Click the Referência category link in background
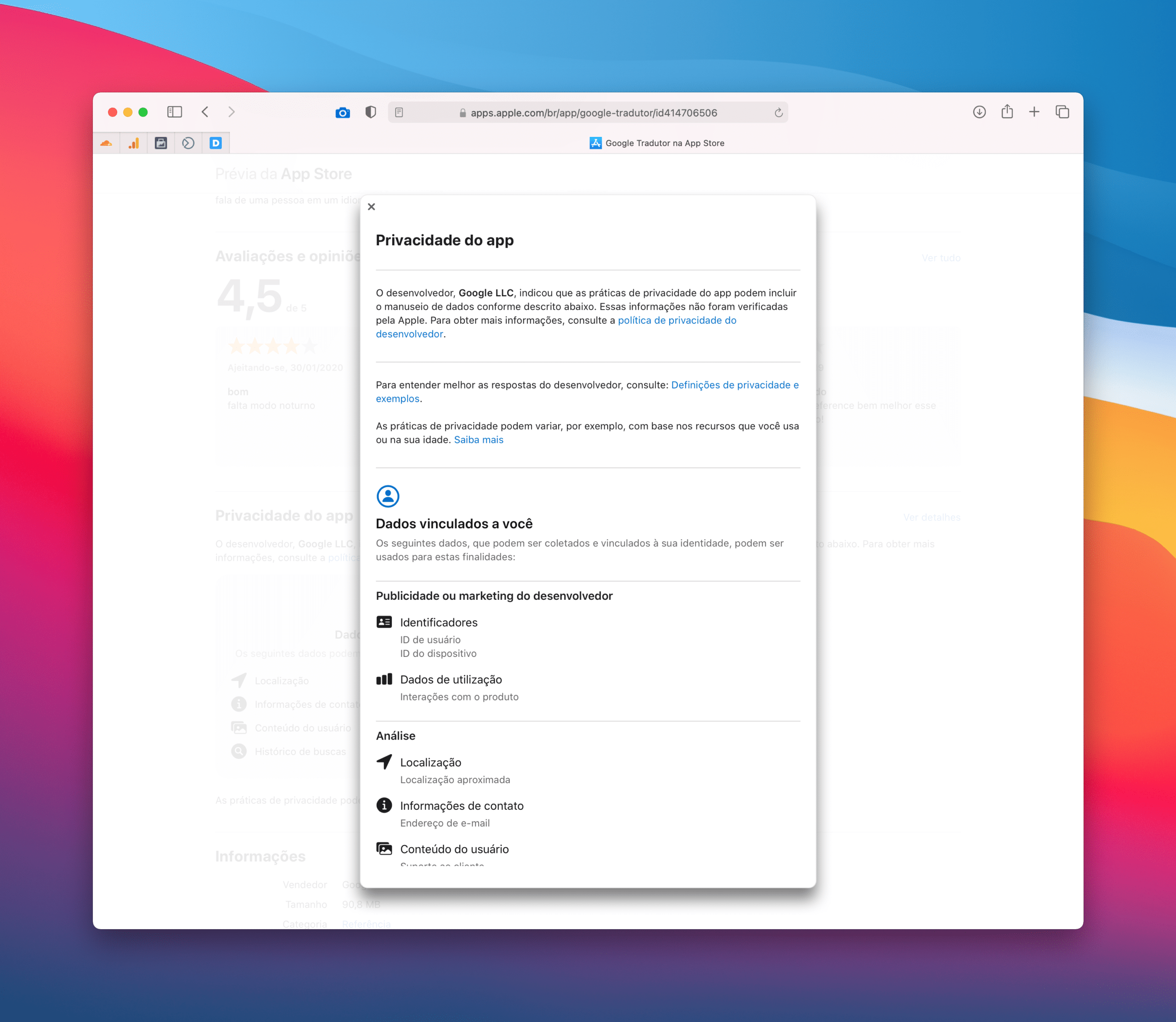The width and height of the screenshot is (1176, 1022). point(367,924)
